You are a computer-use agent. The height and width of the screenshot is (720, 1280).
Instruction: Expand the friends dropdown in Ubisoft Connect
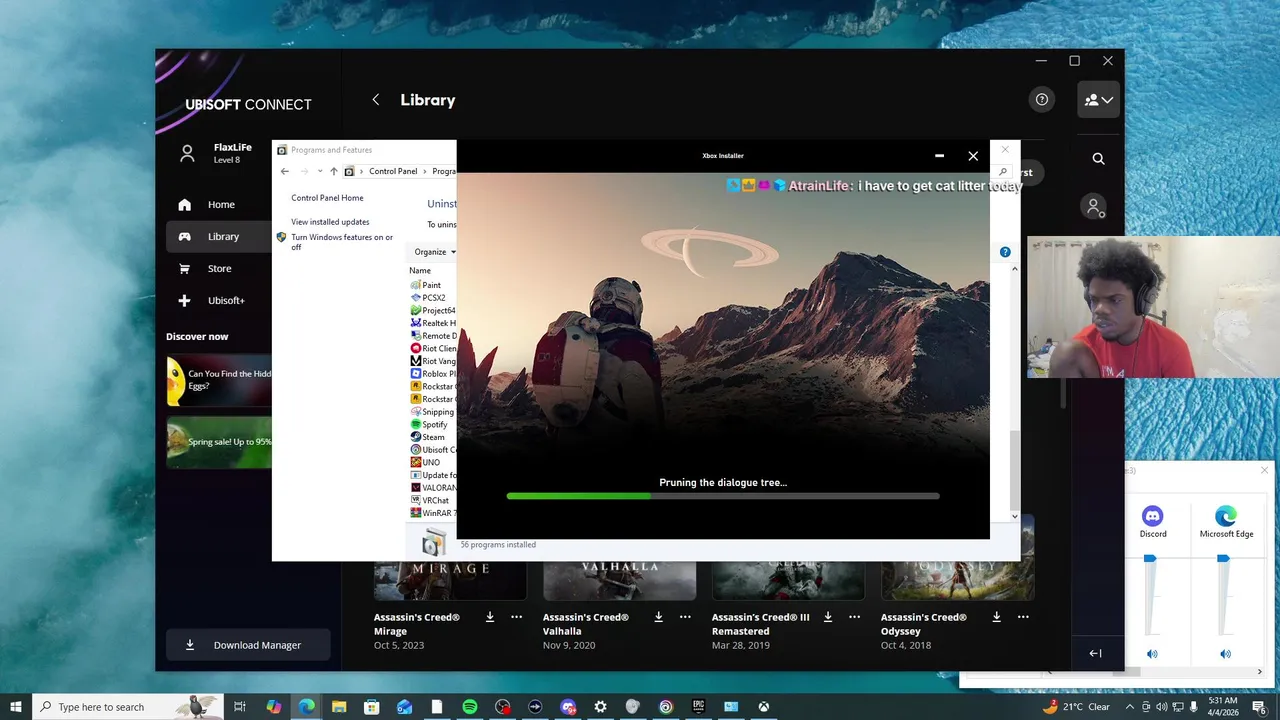click(x=1098, y=100)
